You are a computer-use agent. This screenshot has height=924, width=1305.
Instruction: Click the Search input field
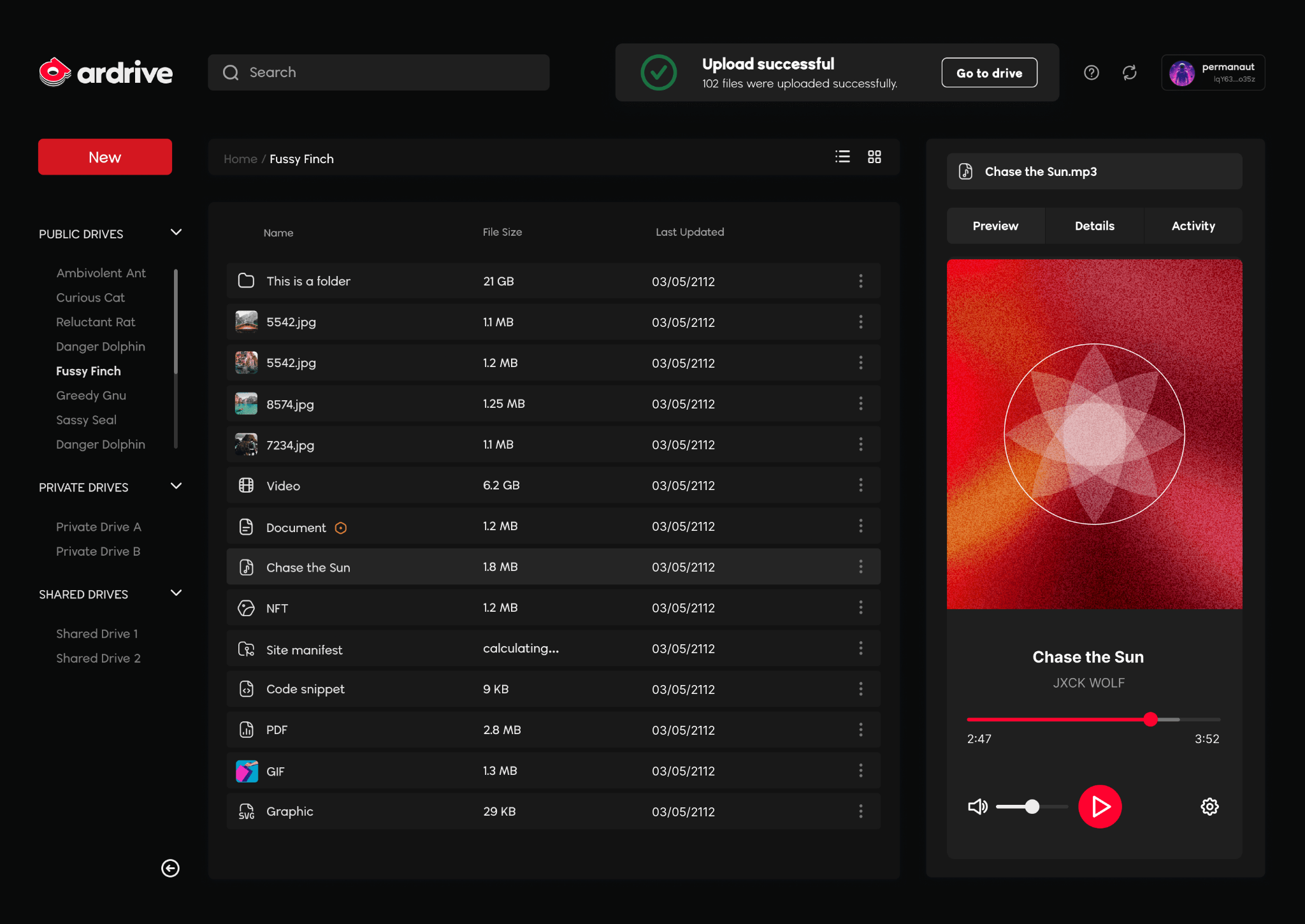[x=379, y=73]
